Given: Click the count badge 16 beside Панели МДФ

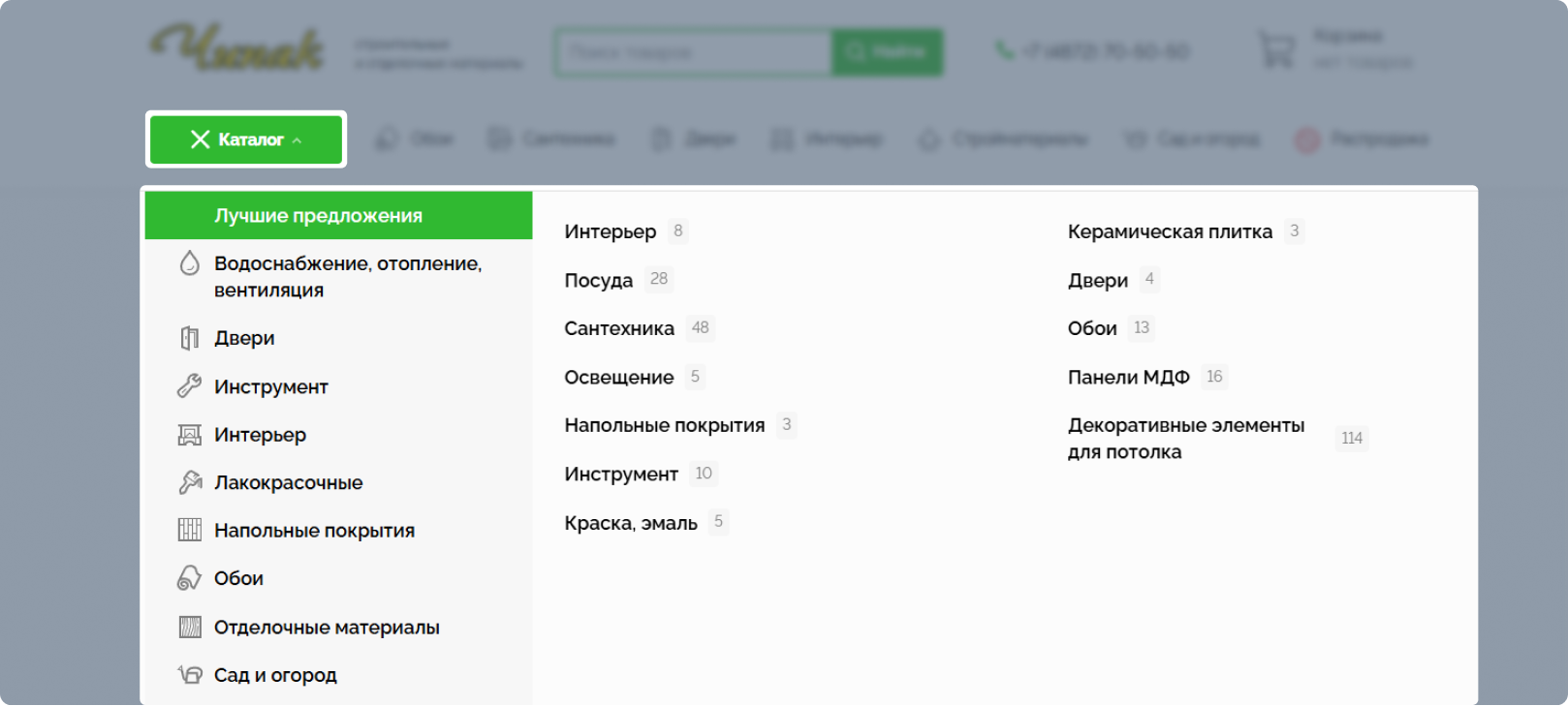Looking at the screenshot, I should 1214,376.
